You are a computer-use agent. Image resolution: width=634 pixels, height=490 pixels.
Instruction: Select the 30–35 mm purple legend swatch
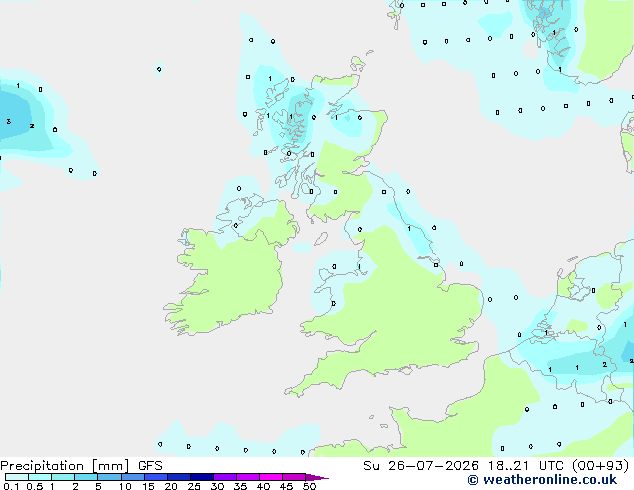click(225, 477)
